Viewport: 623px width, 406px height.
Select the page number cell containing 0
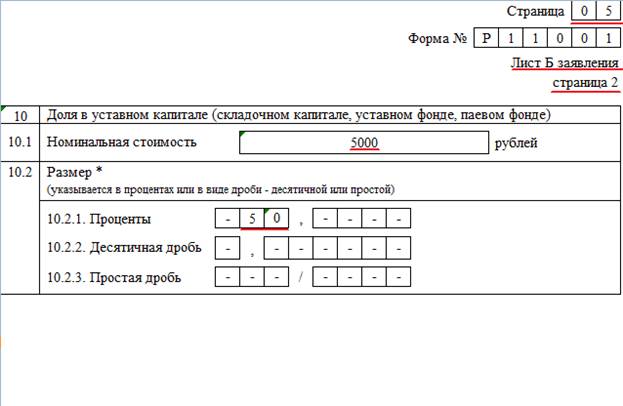click(x=582, y=12)
